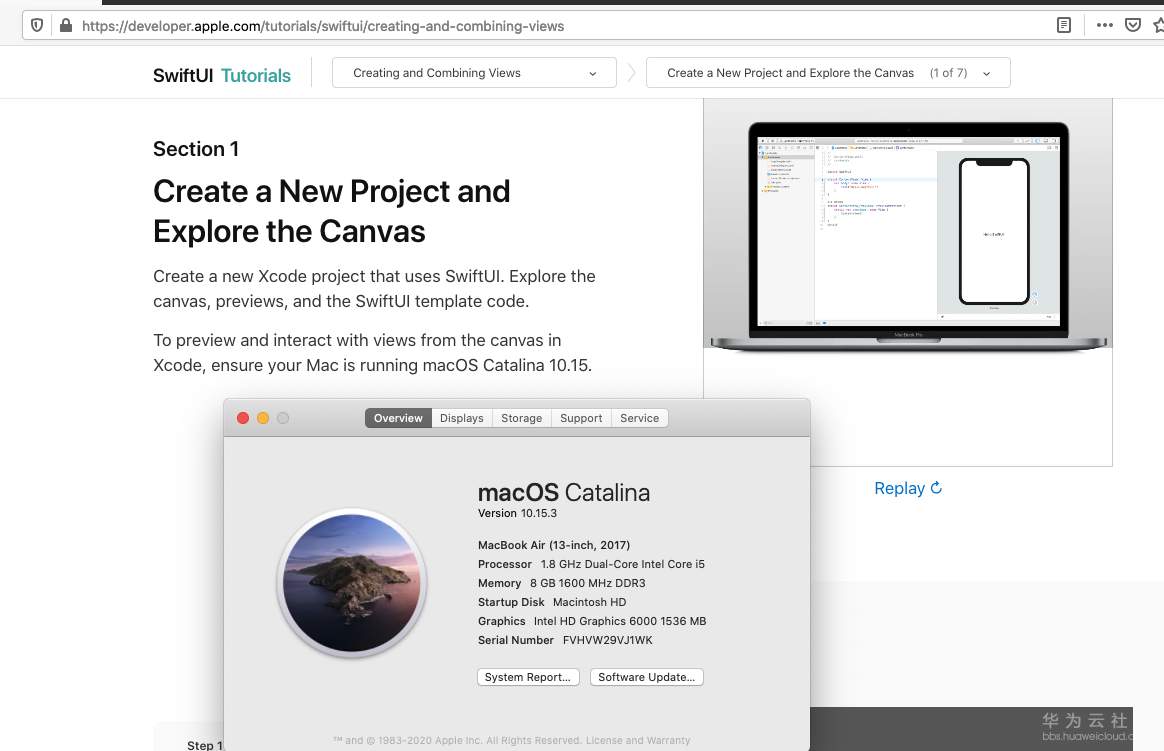Click the Save to Pocket icon
The height and width of the screenshot is (751, 1164).
click(1132, 25)
